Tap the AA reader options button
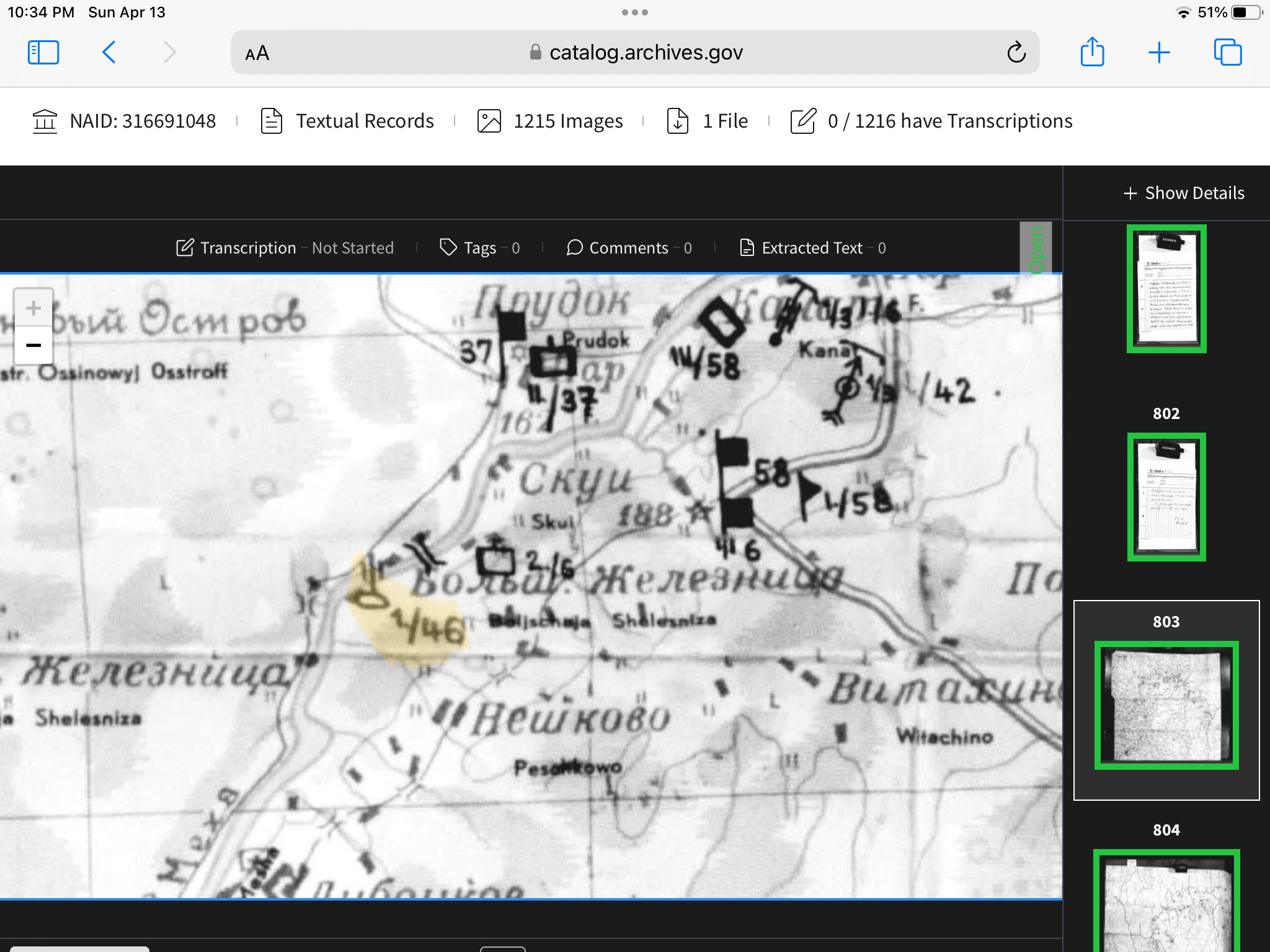1270x952 pixels. 257,53
